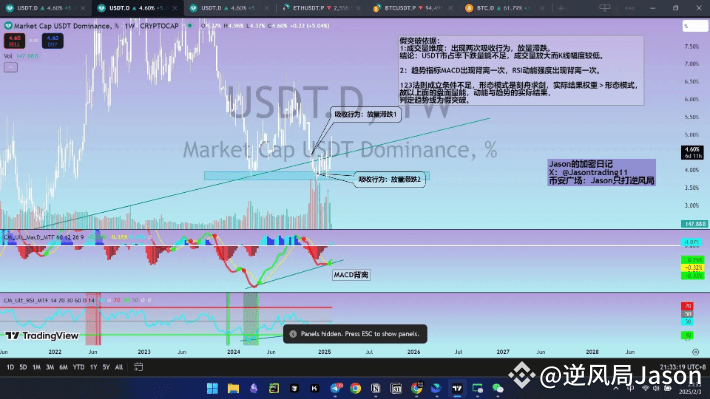Click the CRYPTOCAP source label
The width and height of the screenshot is (710, 399).
[159, 26]
